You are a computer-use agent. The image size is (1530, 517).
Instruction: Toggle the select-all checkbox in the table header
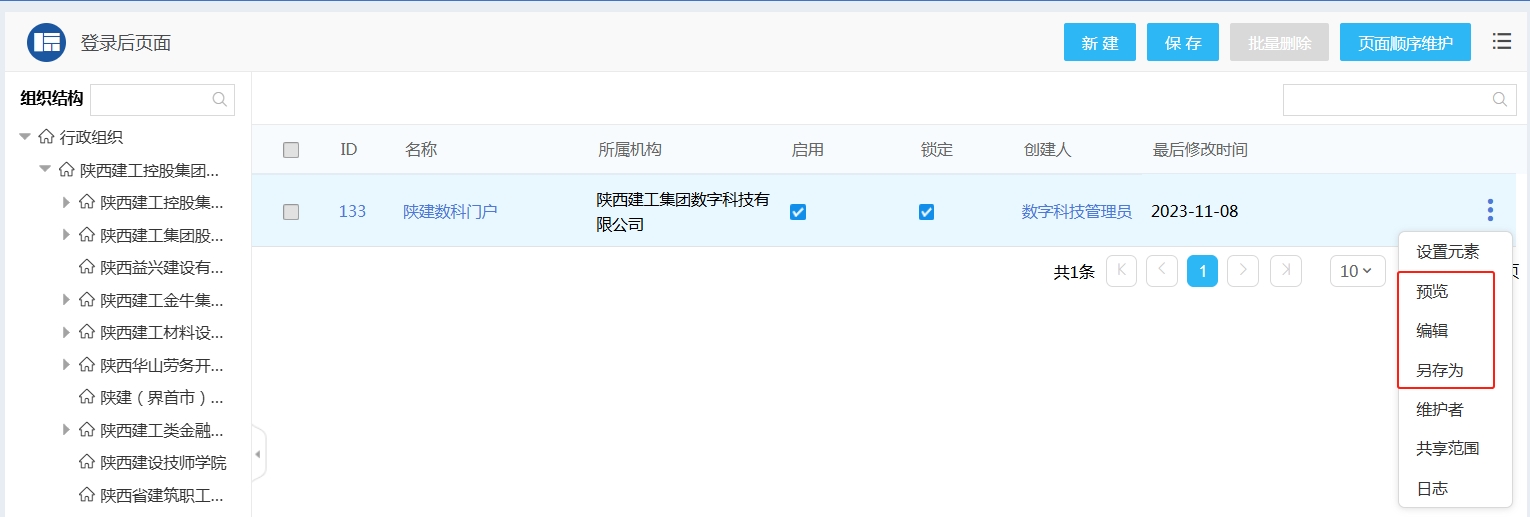click(291, 150)
